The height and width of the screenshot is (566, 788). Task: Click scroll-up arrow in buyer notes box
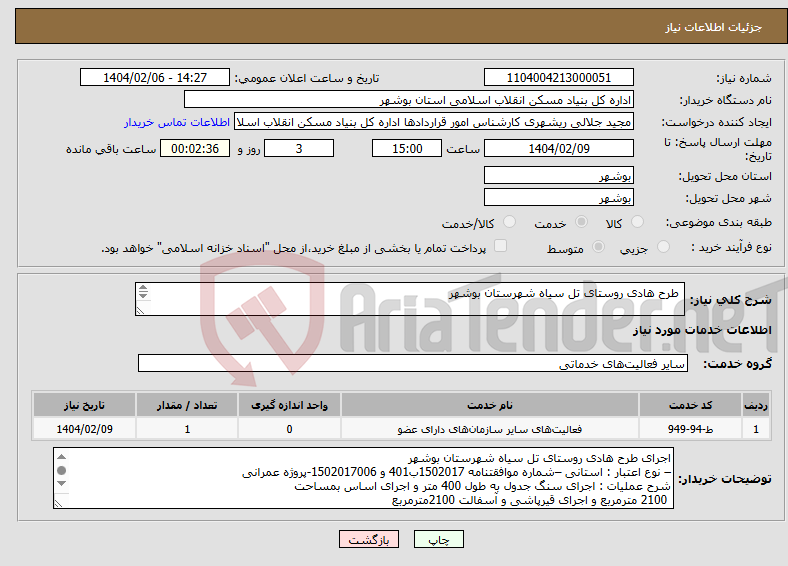61,456
